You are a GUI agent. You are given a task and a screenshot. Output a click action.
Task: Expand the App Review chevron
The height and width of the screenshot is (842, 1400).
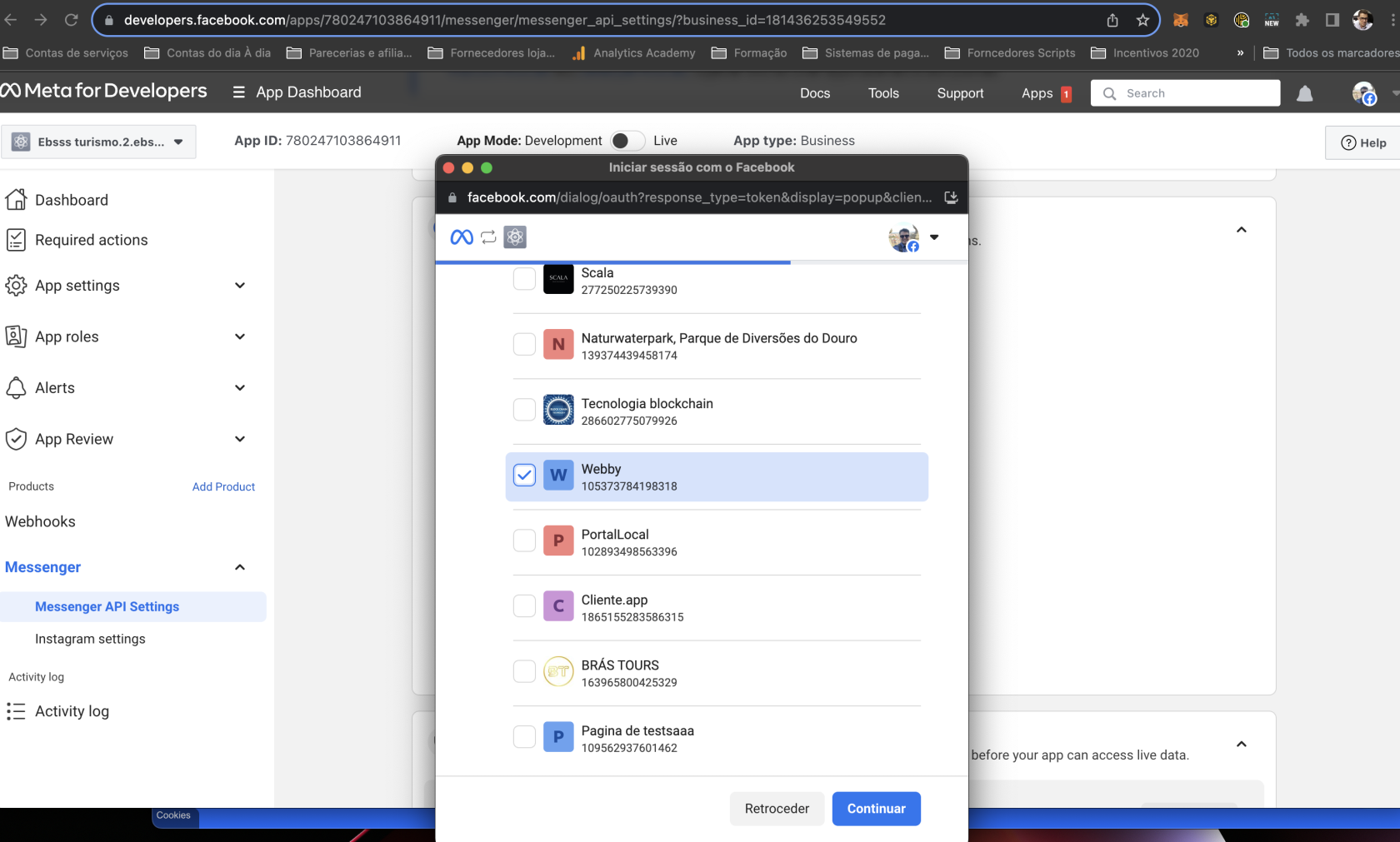coord(240,439)
